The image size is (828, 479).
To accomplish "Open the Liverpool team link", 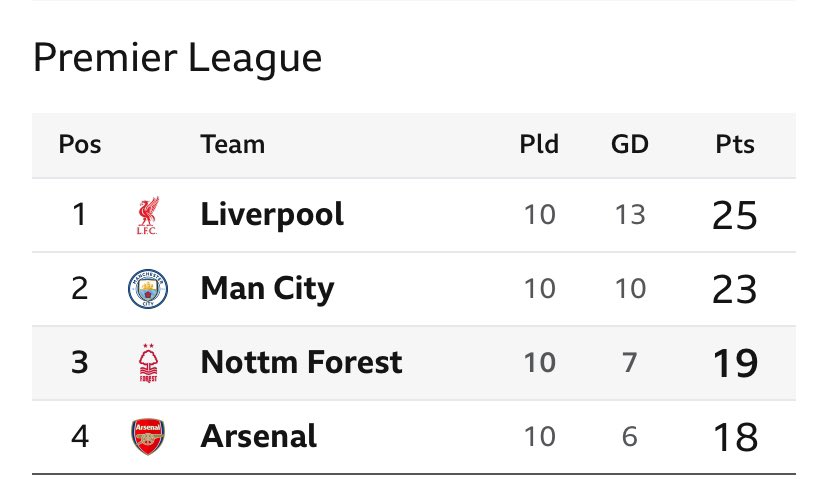I will pos(272,215).
